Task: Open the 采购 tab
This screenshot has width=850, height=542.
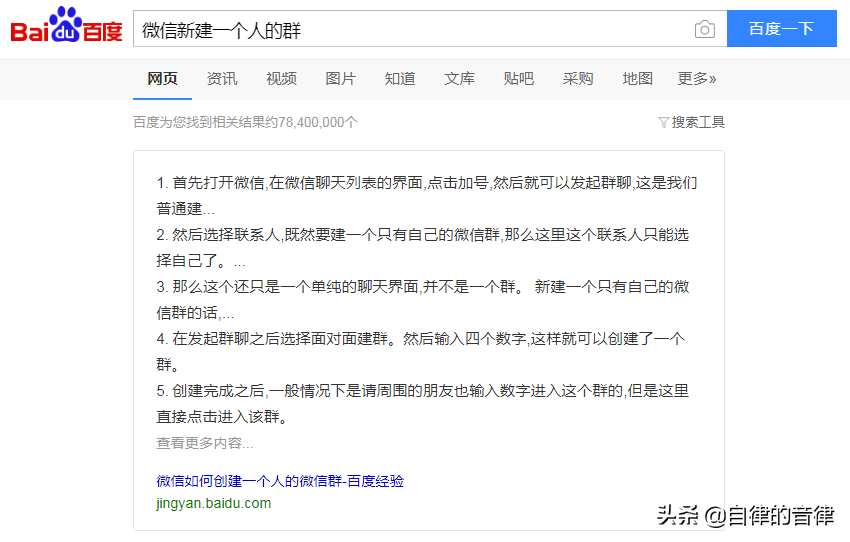Action: pos(578,79)
